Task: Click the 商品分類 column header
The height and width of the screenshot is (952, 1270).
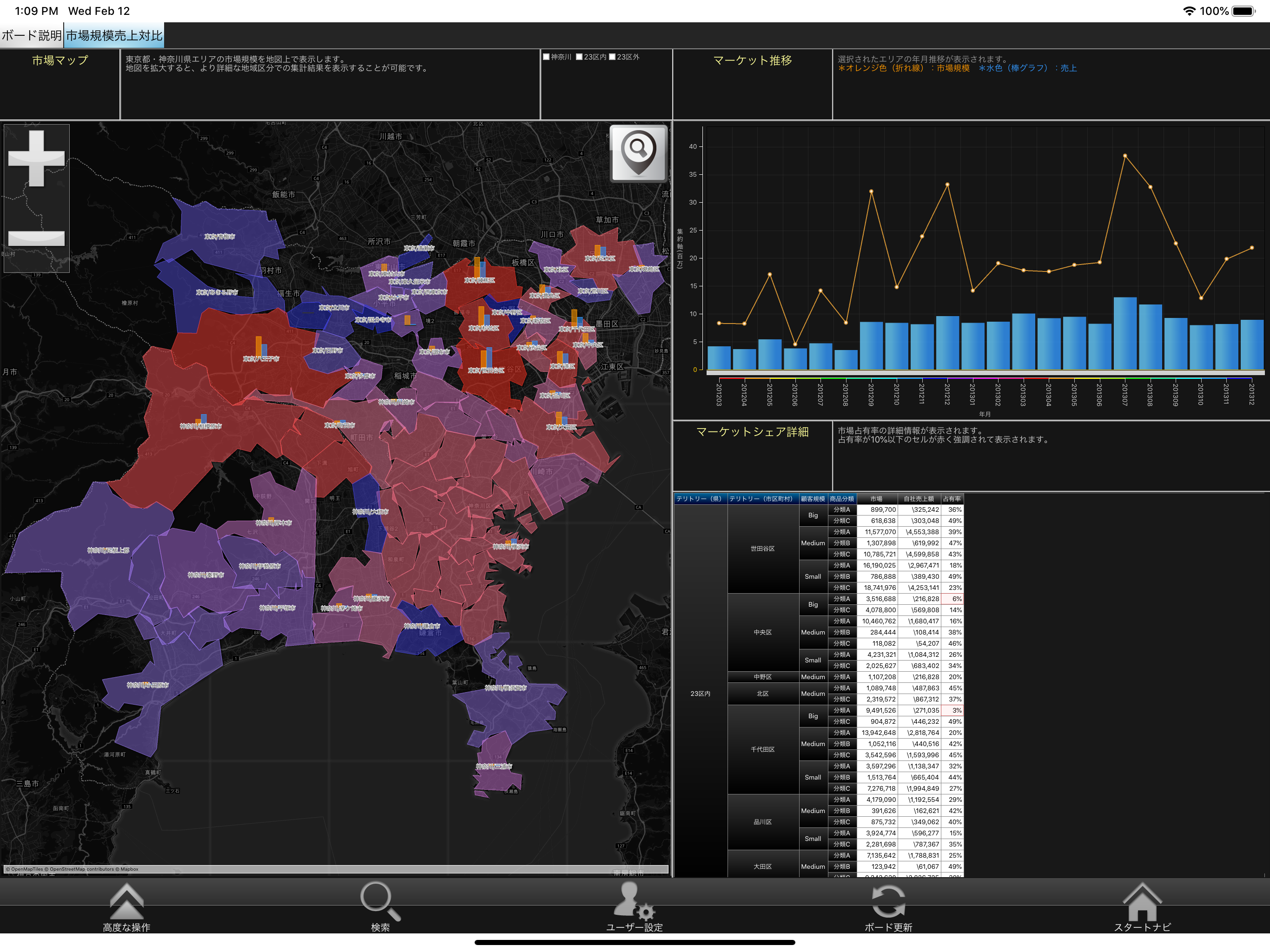Action: click(x=842, y=498)
